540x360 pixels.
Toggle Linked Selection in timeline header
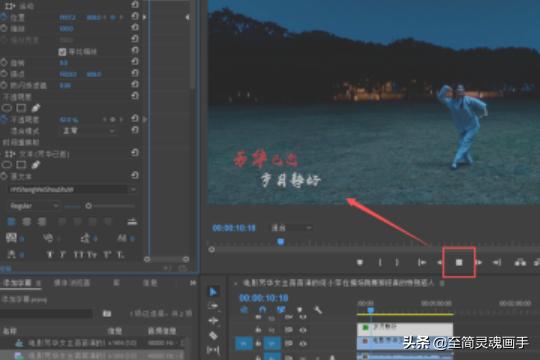pos(281,310)
